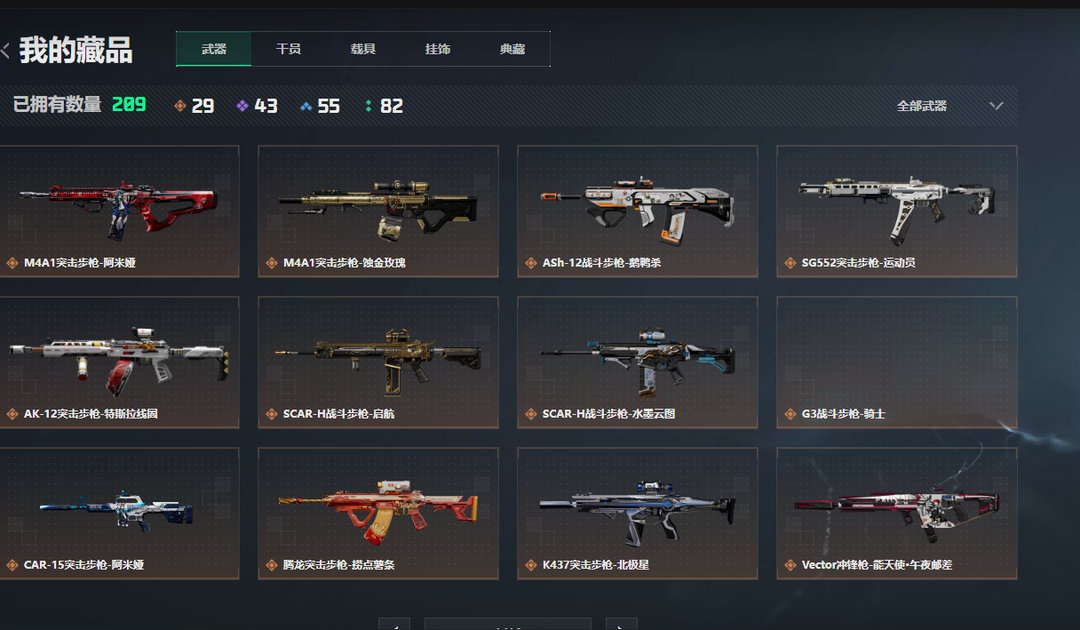Select the red 腾龙突击步枪 skin card
The image size is (1080, 630).
(378, 514)
